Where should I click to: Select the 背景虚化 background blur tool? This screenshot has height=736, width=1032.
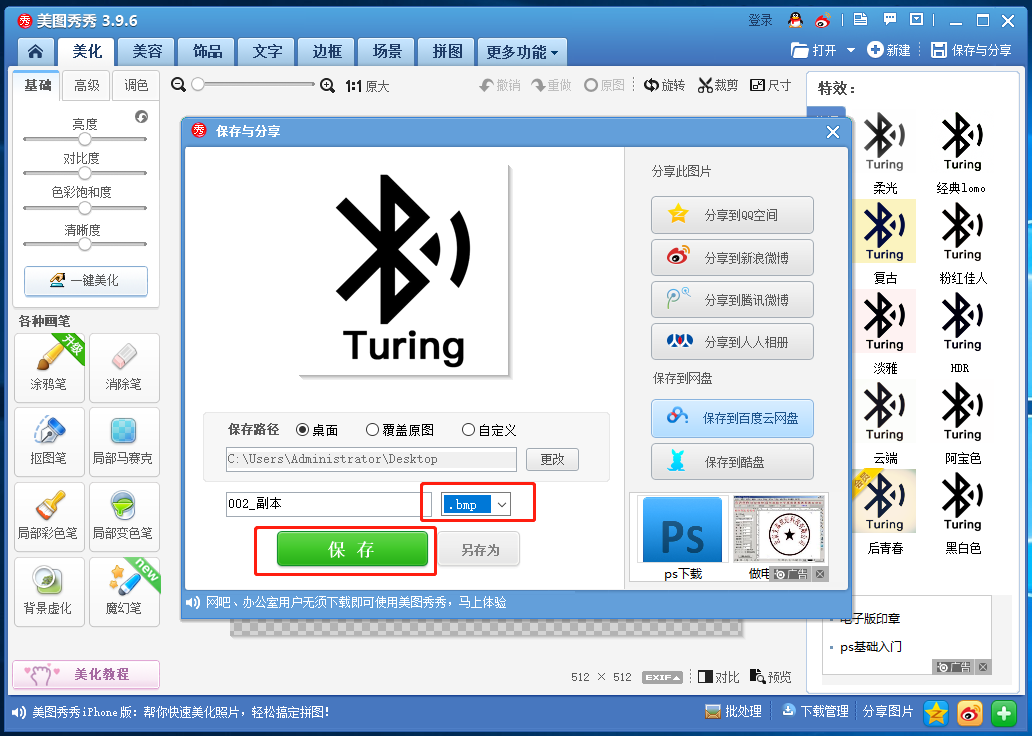[x=49, y=592]
